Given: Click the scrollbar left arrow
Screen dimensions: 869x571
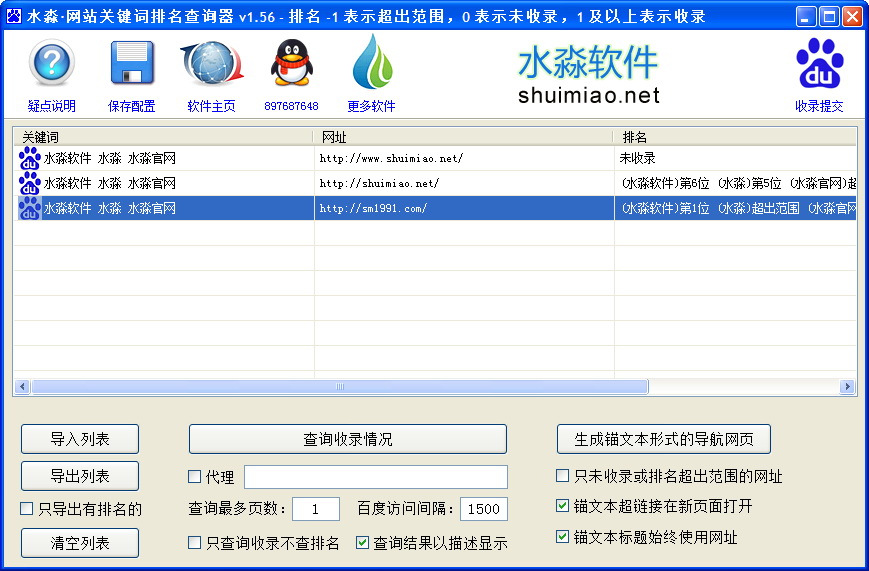Looking at the screenshot, I should tap(22, 386).
